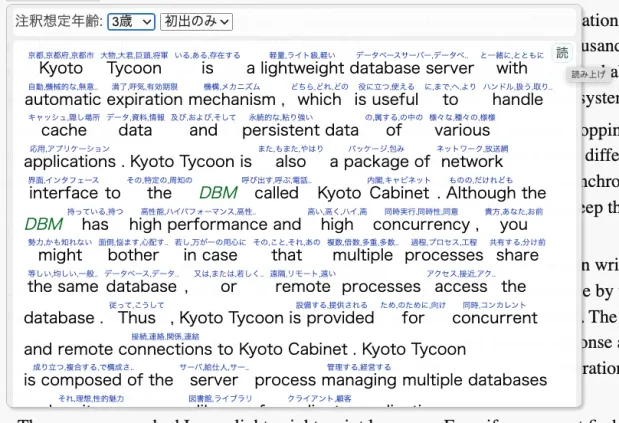This screenshot has width=619, height=423.
Task: Click the word "mechanism"
Action: point(232,99)
